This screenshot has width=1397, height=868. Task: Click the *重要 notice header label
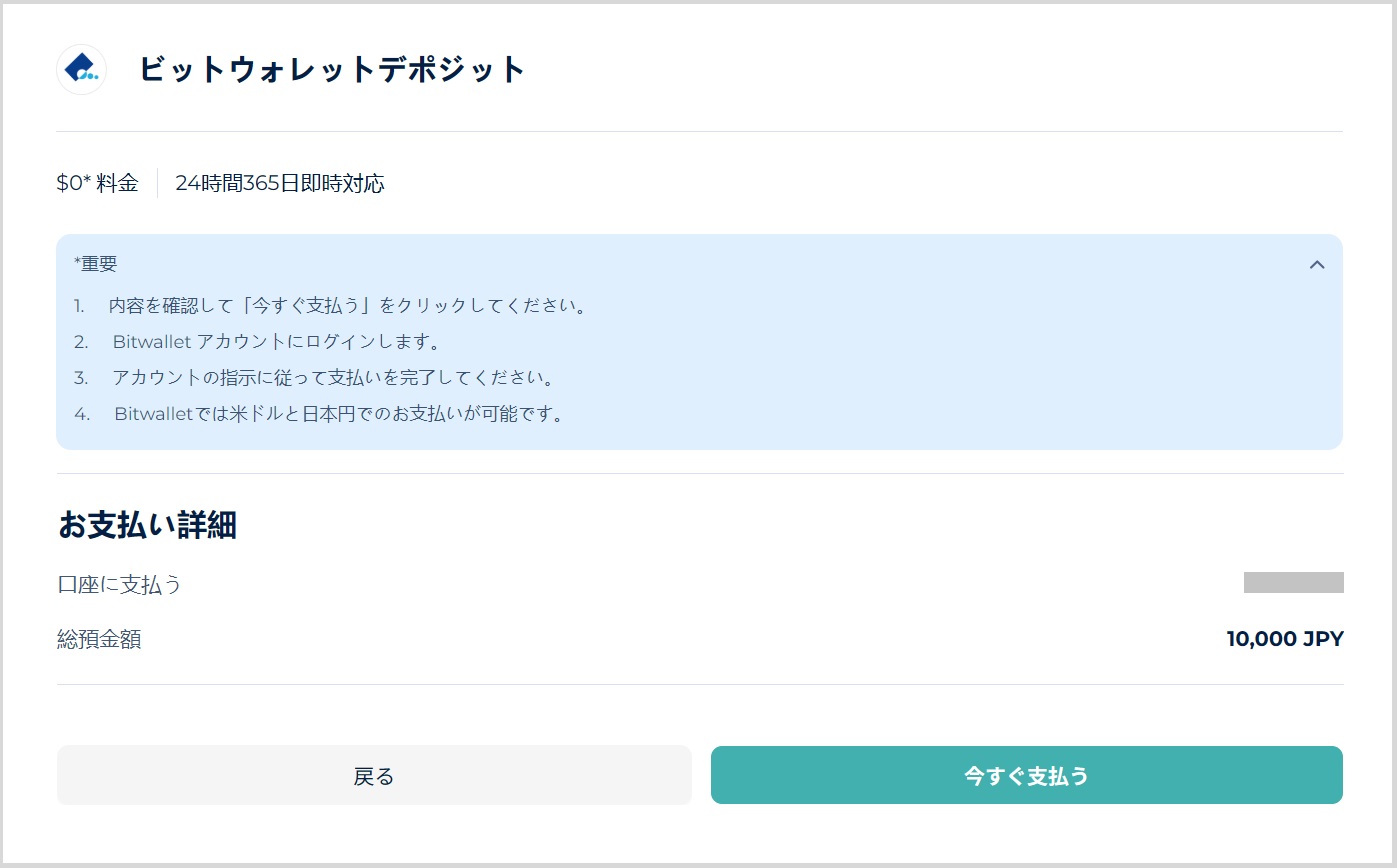pos(96,264)
